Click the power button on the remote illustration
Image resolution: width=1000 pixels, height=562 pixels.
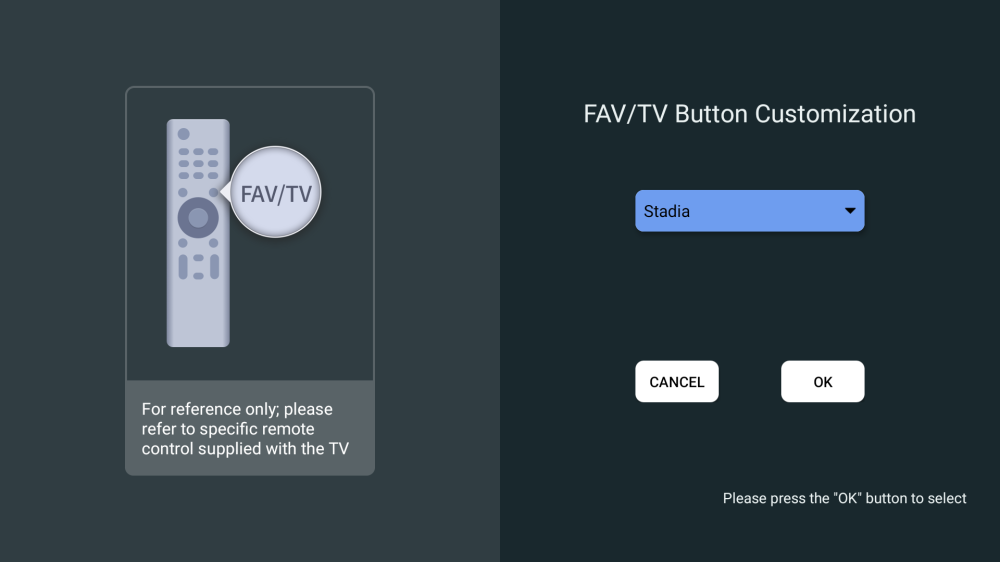[183, 134]
